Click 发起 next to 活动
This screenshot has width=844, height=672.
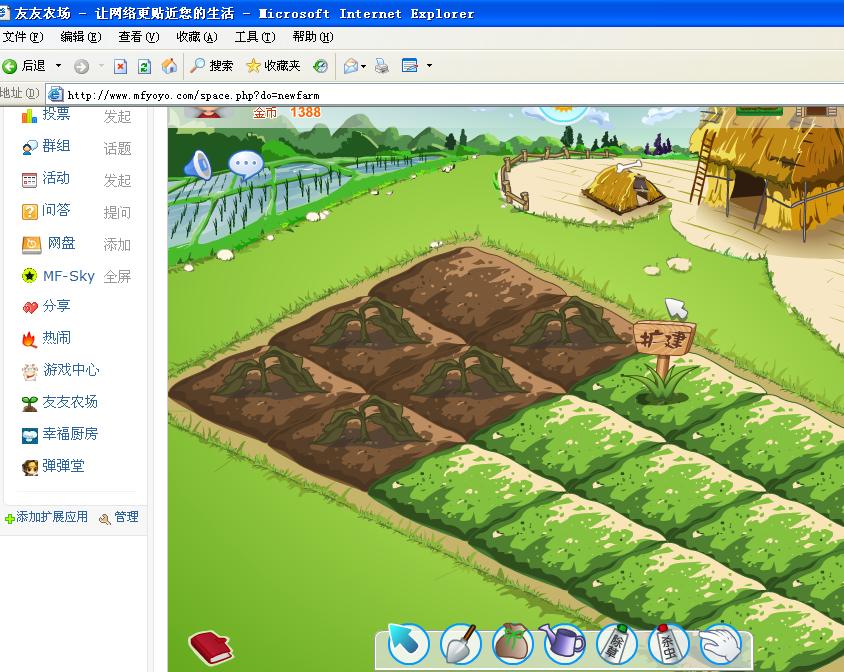[x=117, y=180]
